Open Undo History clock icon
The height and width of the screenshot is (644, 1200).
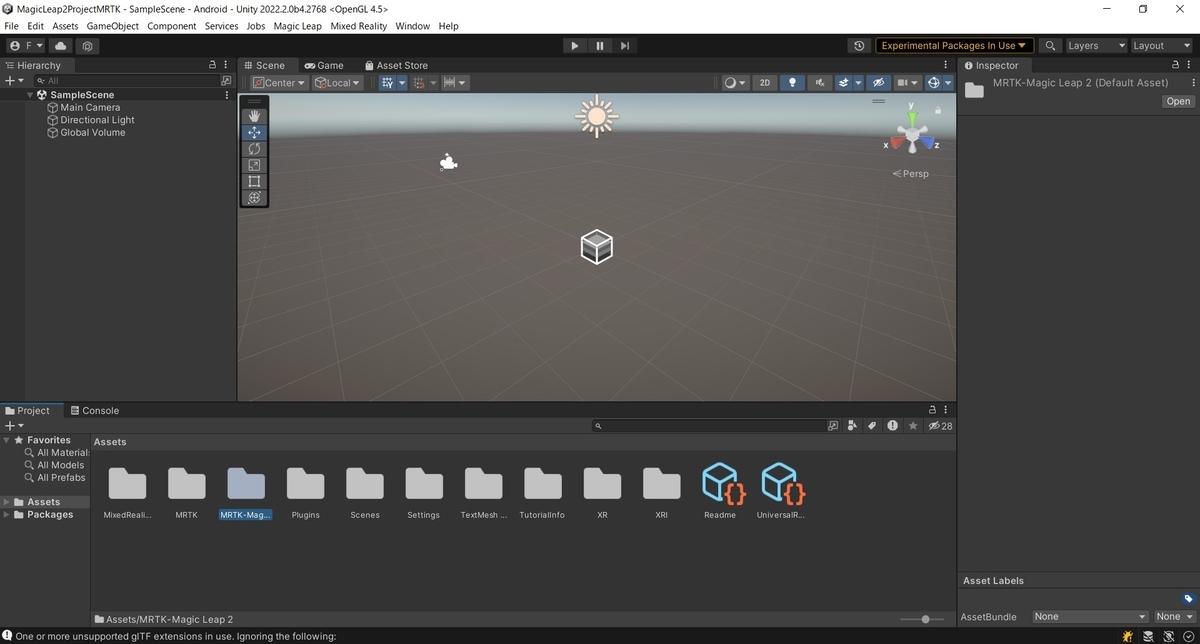point(859,46)
